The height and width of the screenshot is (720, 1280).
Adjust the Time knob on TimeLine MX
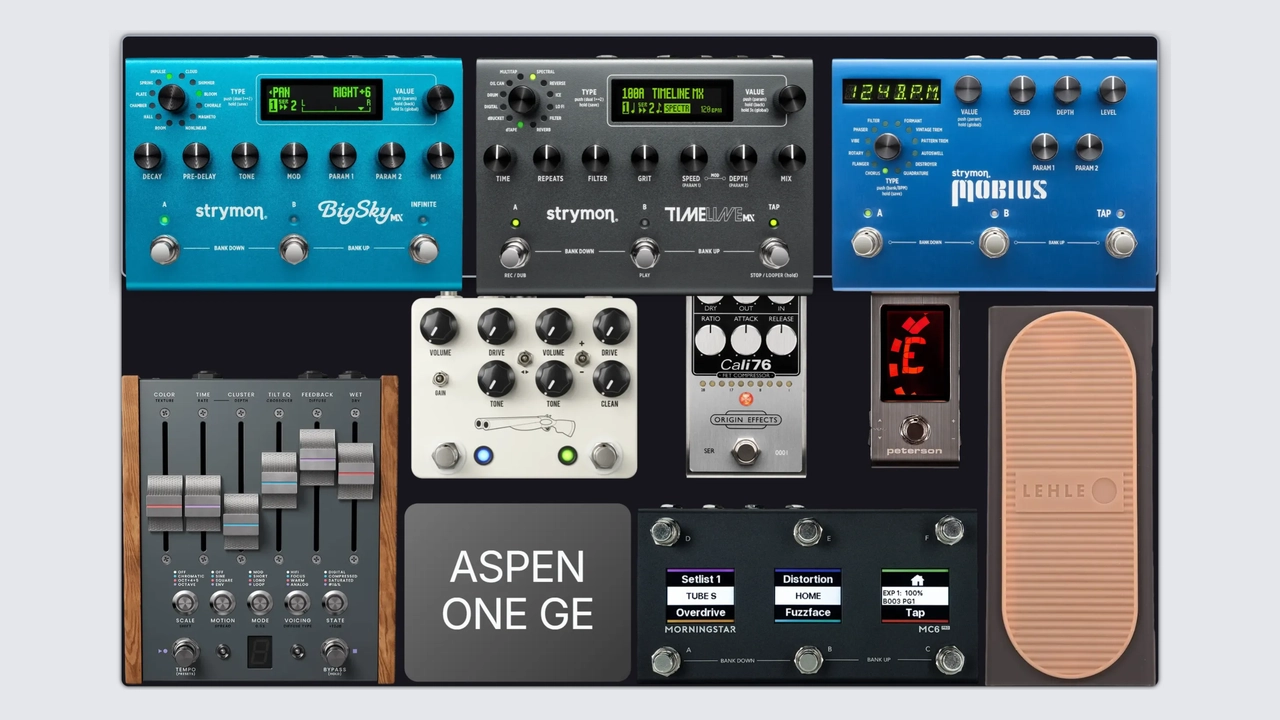coord(498,157)
